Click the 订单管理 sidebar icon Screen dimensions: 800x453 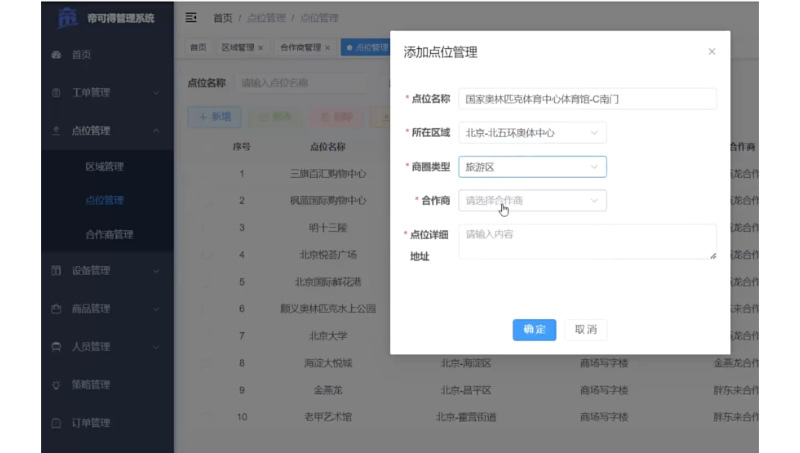click(x=56, y=423)
